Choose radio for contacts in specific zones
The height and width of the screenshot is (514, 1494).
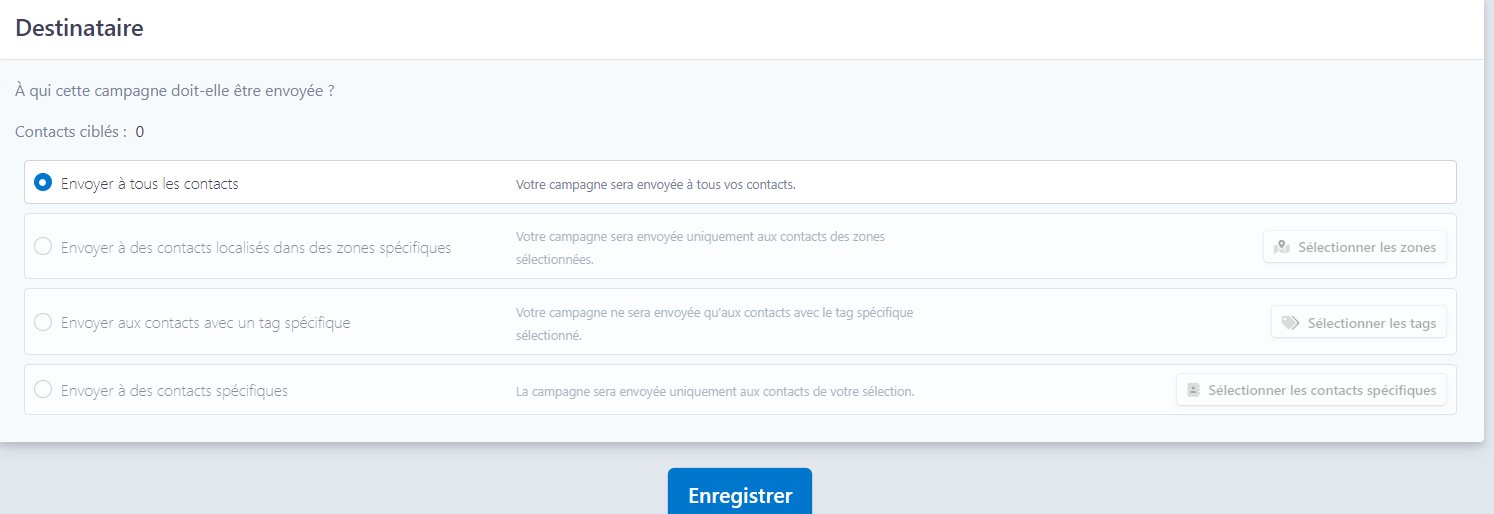click(x=43, y=246)
